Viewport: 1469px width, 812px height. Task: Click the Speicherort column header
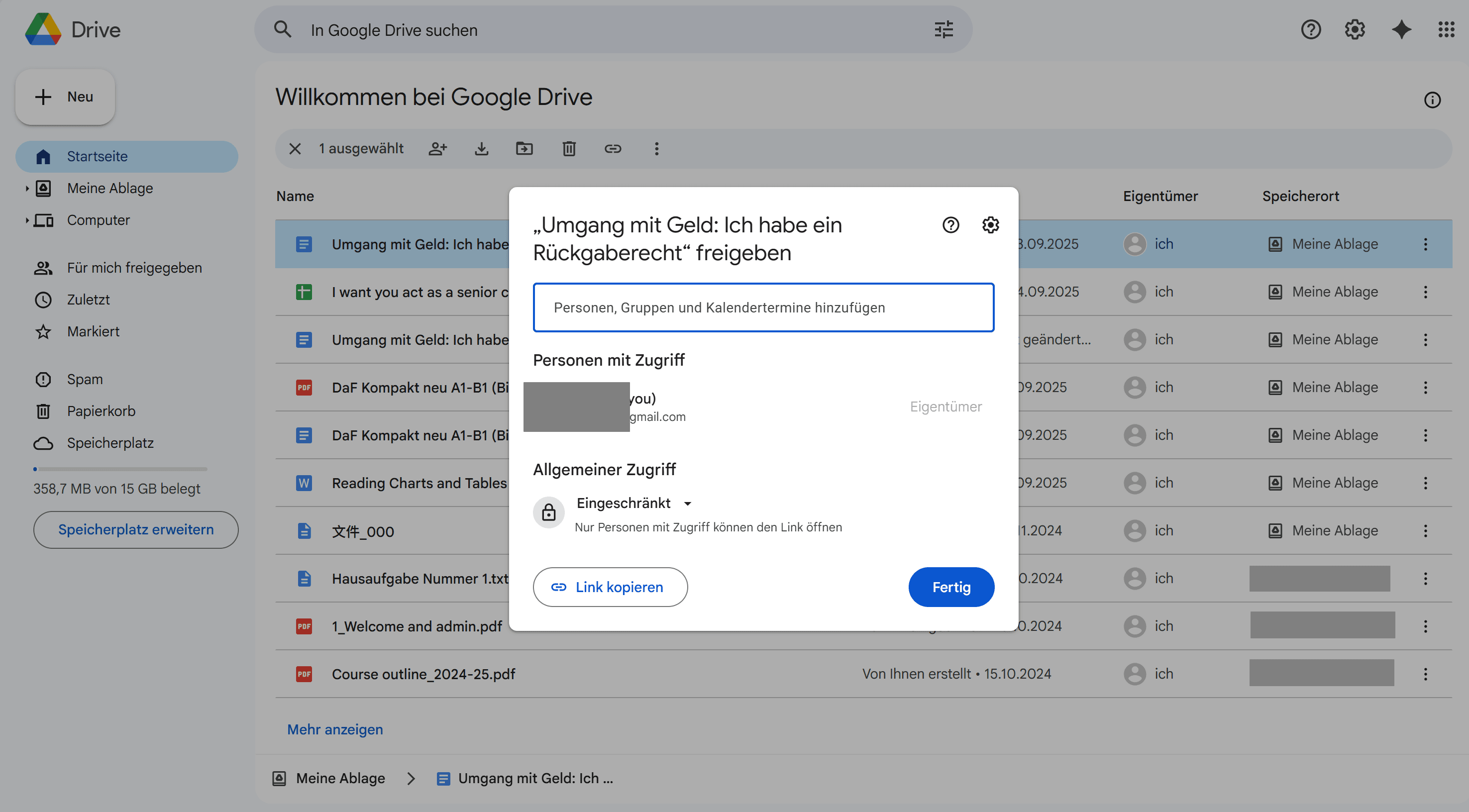[x=1300, y=196]
